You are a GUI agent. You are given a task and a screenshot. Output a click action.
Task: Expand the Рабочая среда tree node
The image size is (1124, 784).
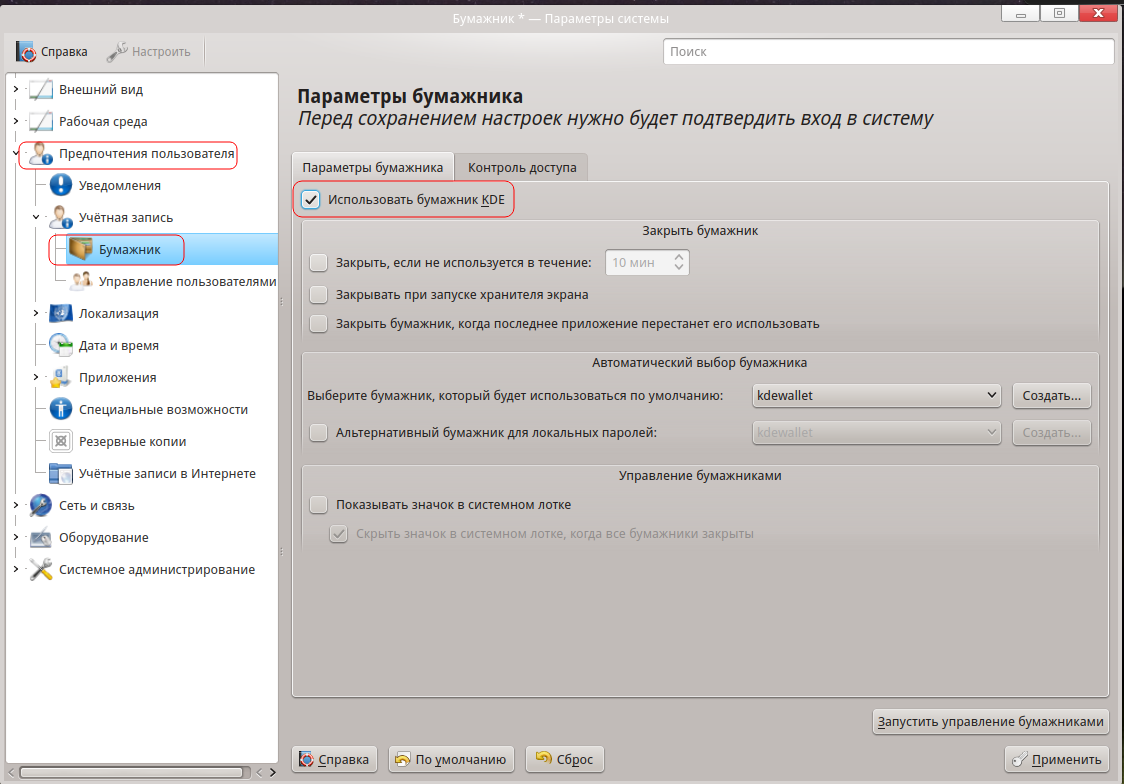(16, 121)
